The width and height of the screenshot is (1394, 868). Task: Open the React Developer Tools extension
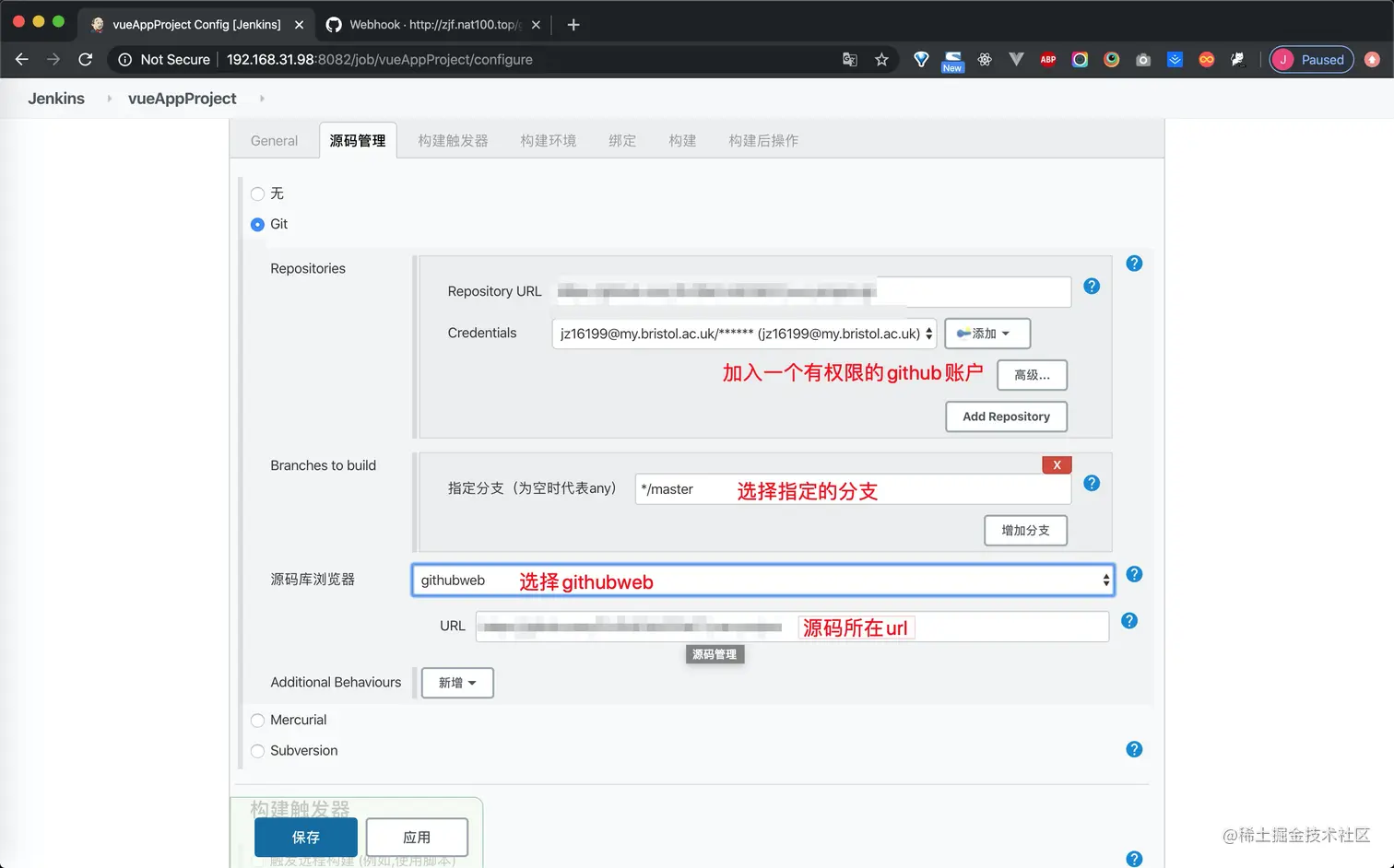[x=985, y=60]
